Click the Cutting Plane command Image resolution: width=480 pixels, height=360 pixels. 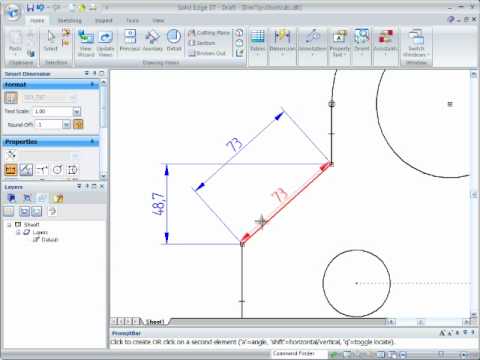(209, 33)
